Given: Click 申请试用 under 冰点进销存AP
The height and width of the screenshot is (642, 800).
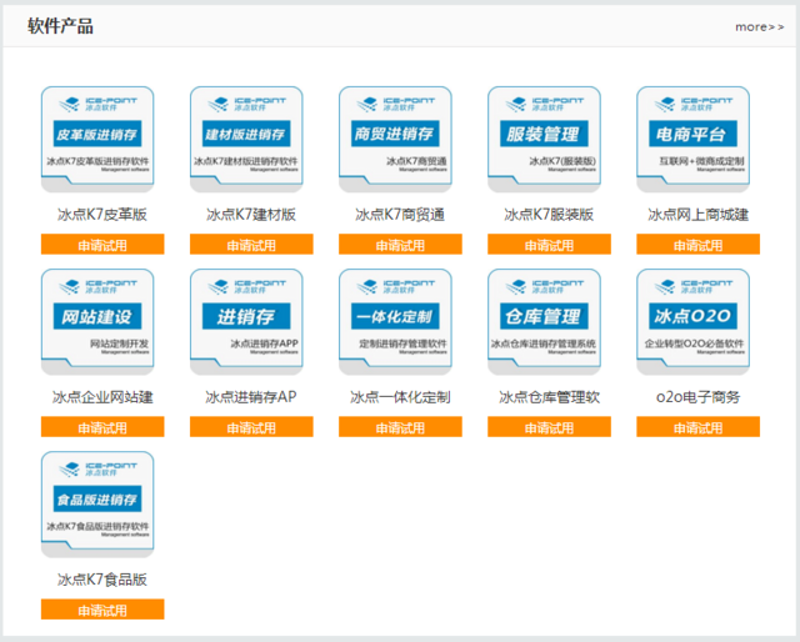Looking at the screenshot, I should [x=252, y=427].
